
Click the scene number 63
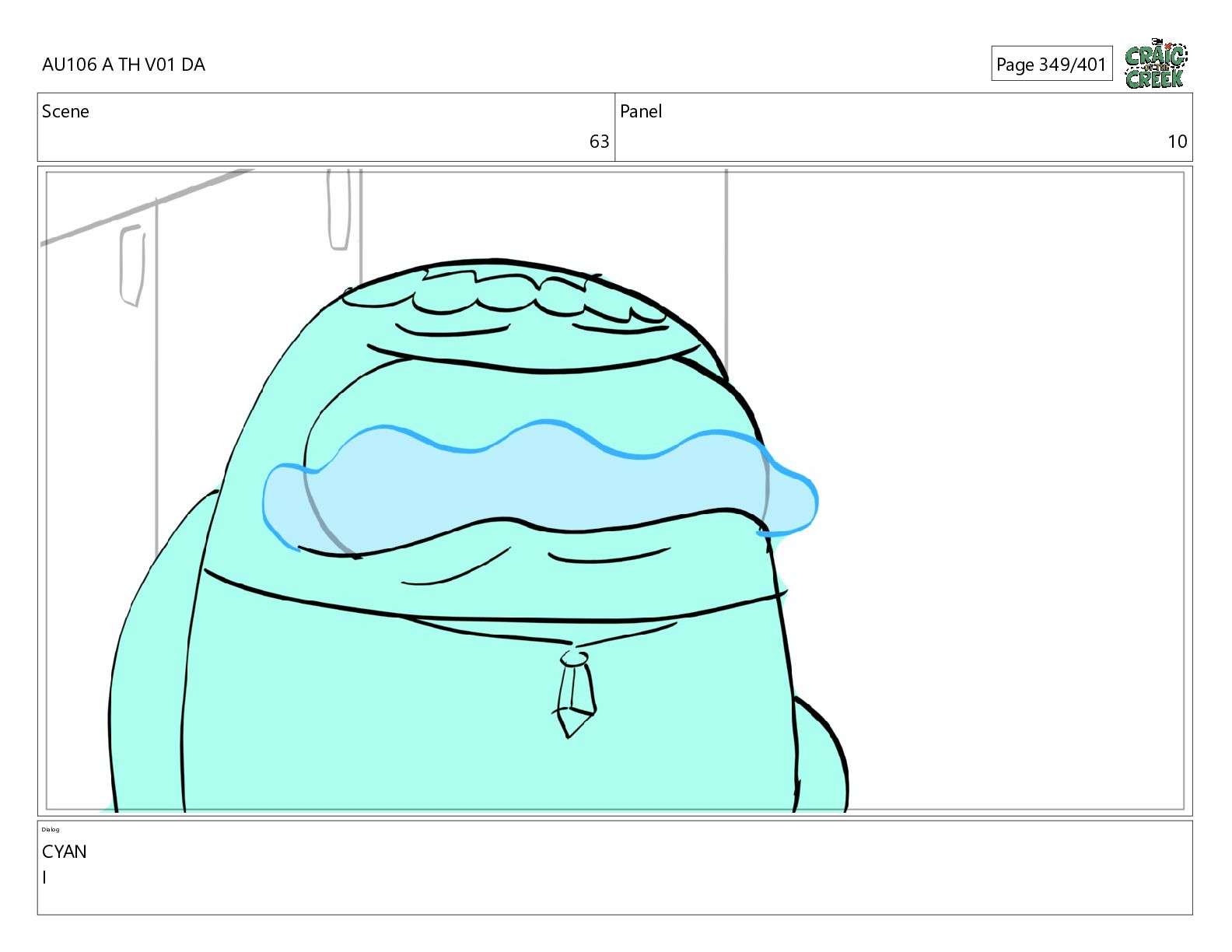point(599,142)
